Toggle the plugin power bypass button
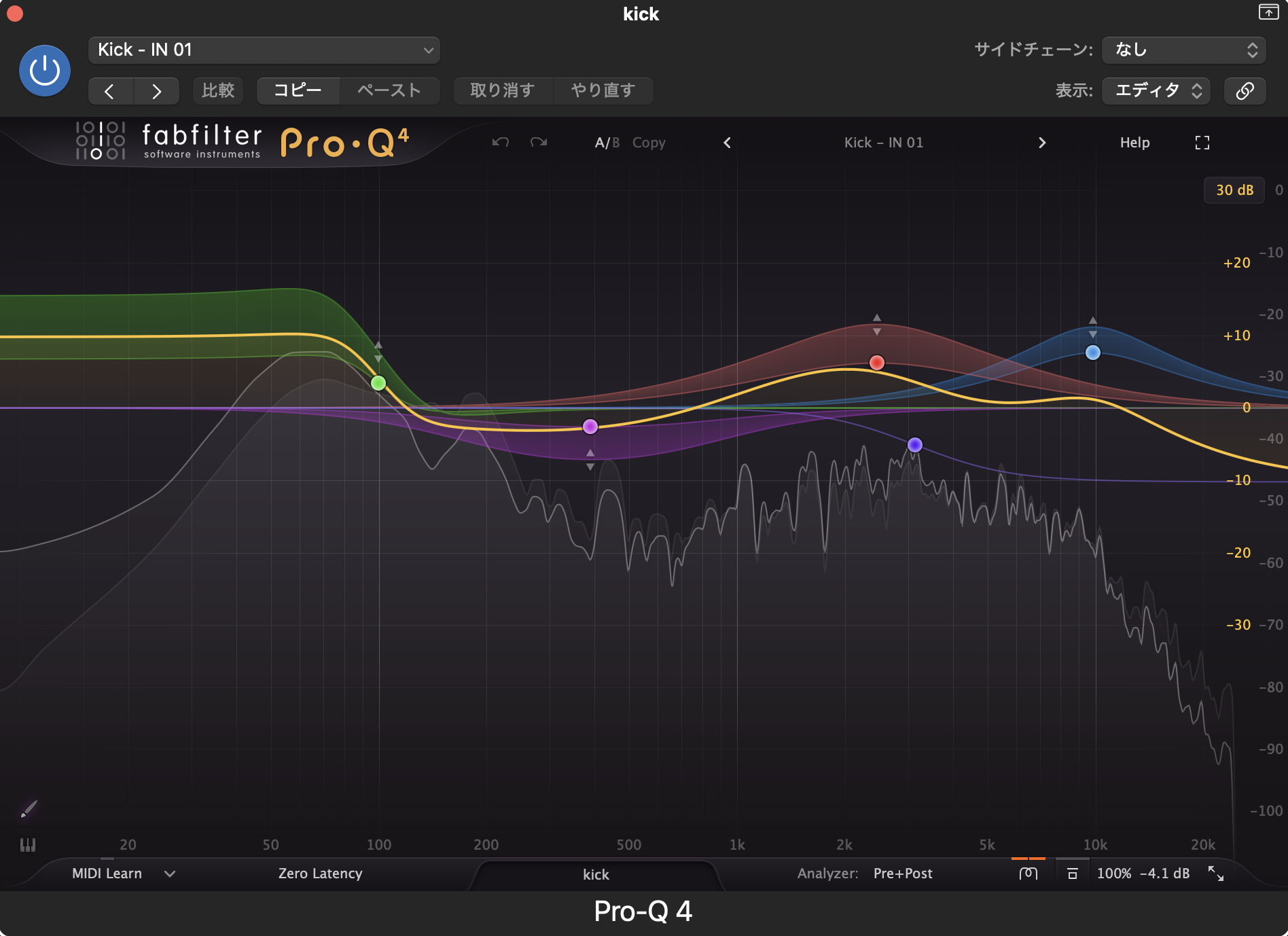 click(x=45, y=71)
